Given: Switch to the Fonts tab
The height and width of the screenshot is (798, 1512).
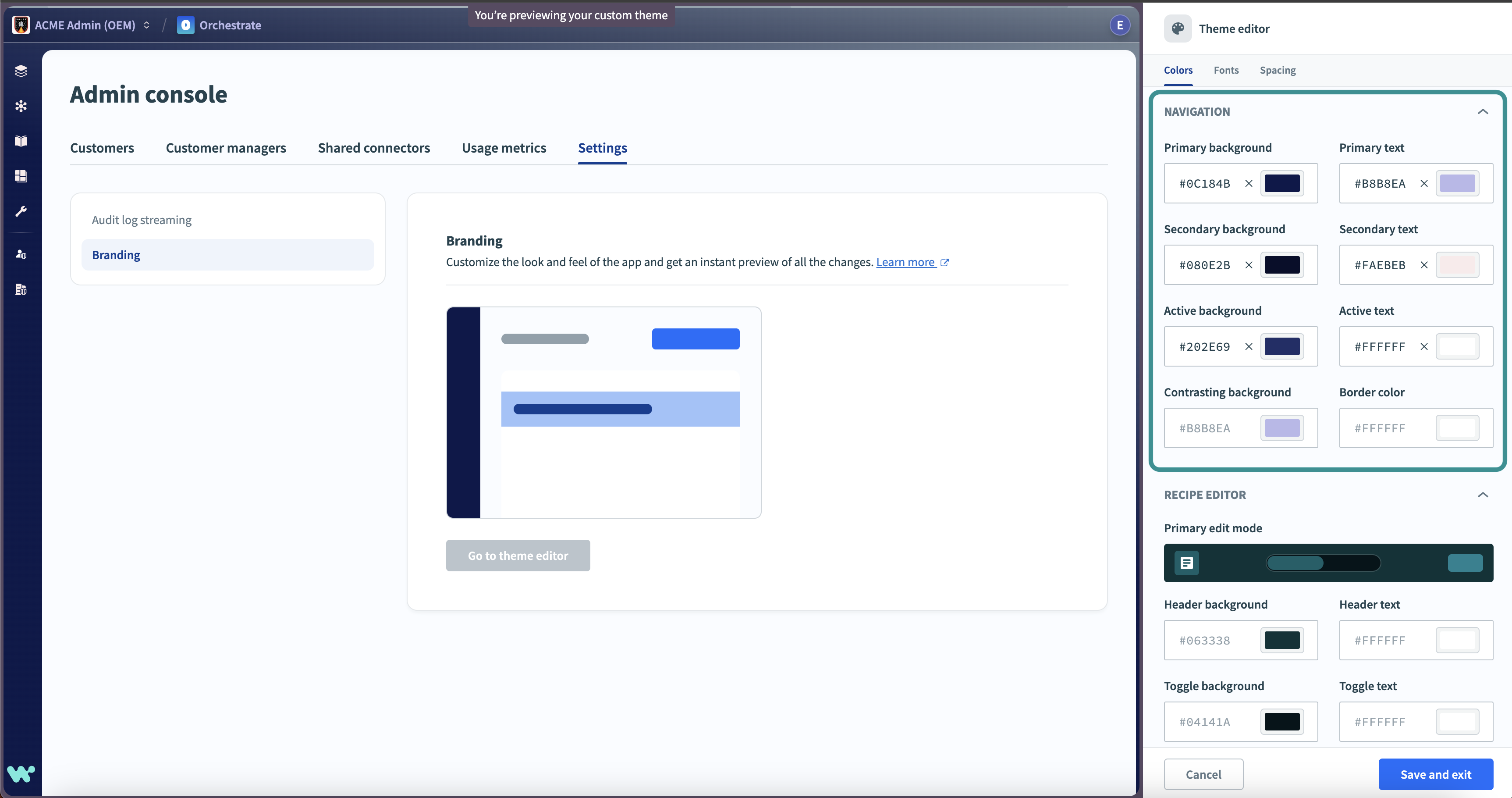Looking at the screenshot, I should [1226, 70].
